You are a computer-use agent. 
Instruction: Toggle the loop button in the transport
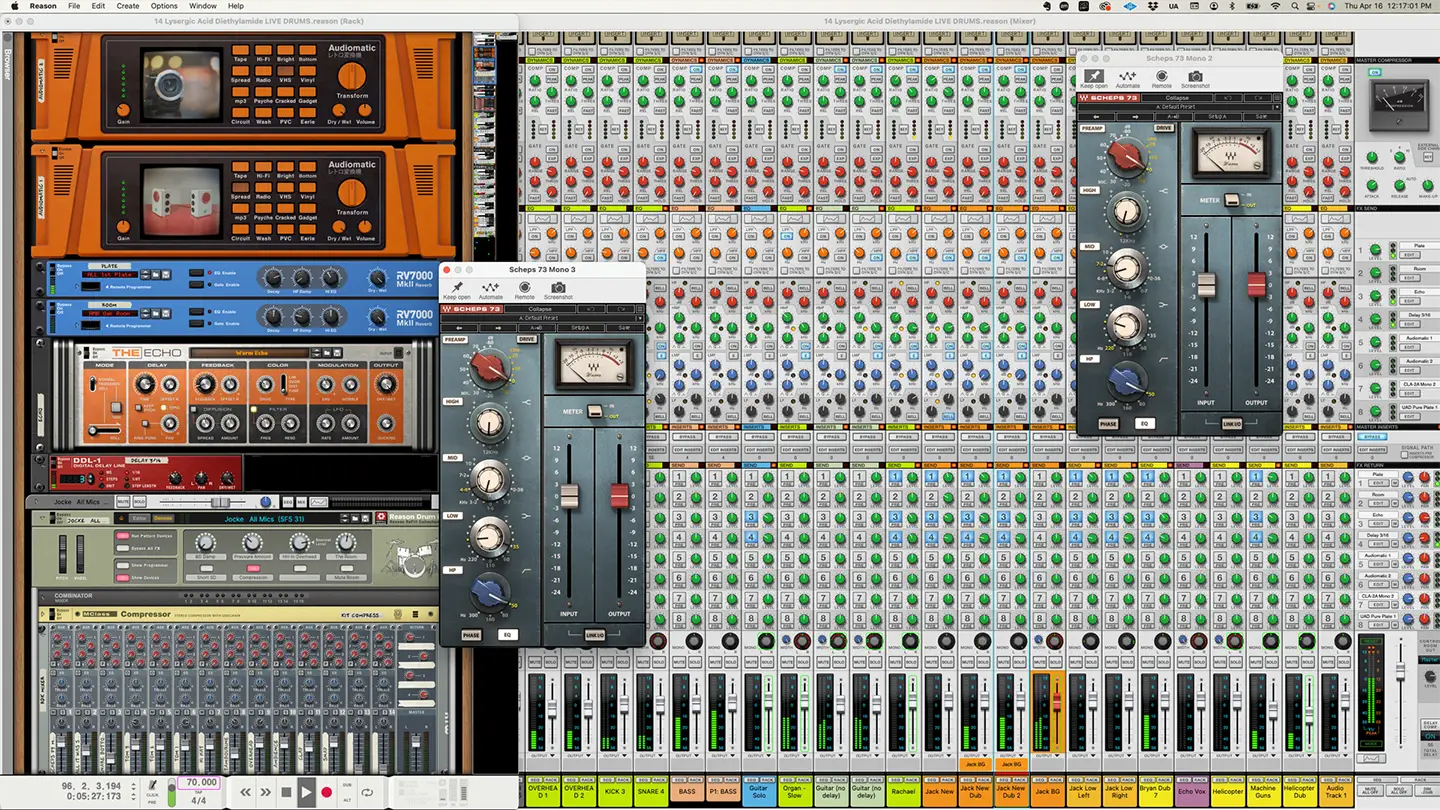pos(368,792)
